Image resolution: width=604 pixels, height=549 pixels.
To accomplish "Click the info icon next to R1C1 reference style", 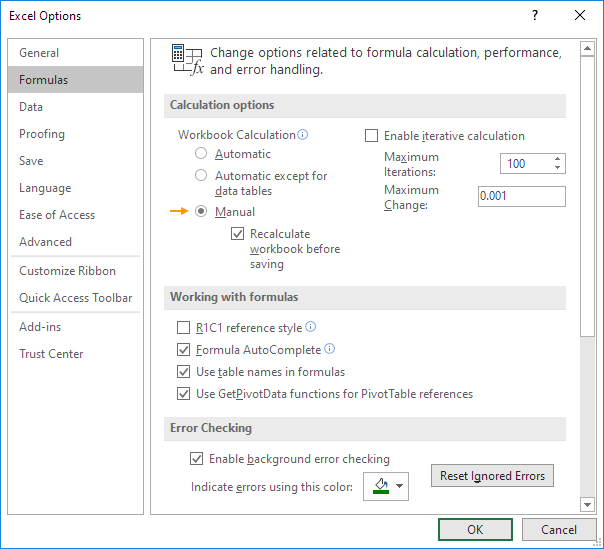I will click(x=310, y=327).
